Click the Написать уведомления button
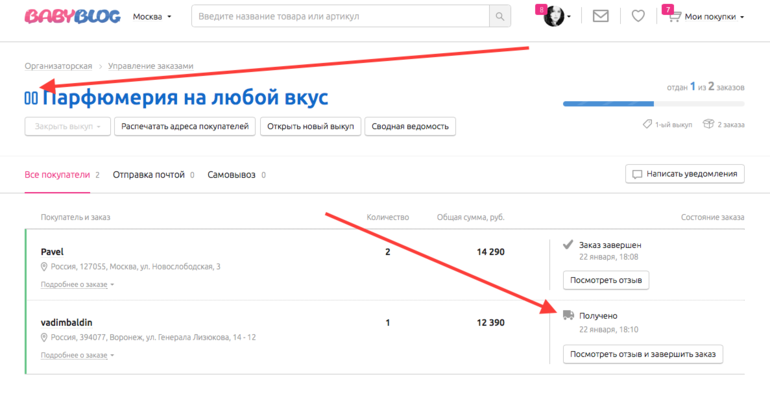 coord(685,174)
